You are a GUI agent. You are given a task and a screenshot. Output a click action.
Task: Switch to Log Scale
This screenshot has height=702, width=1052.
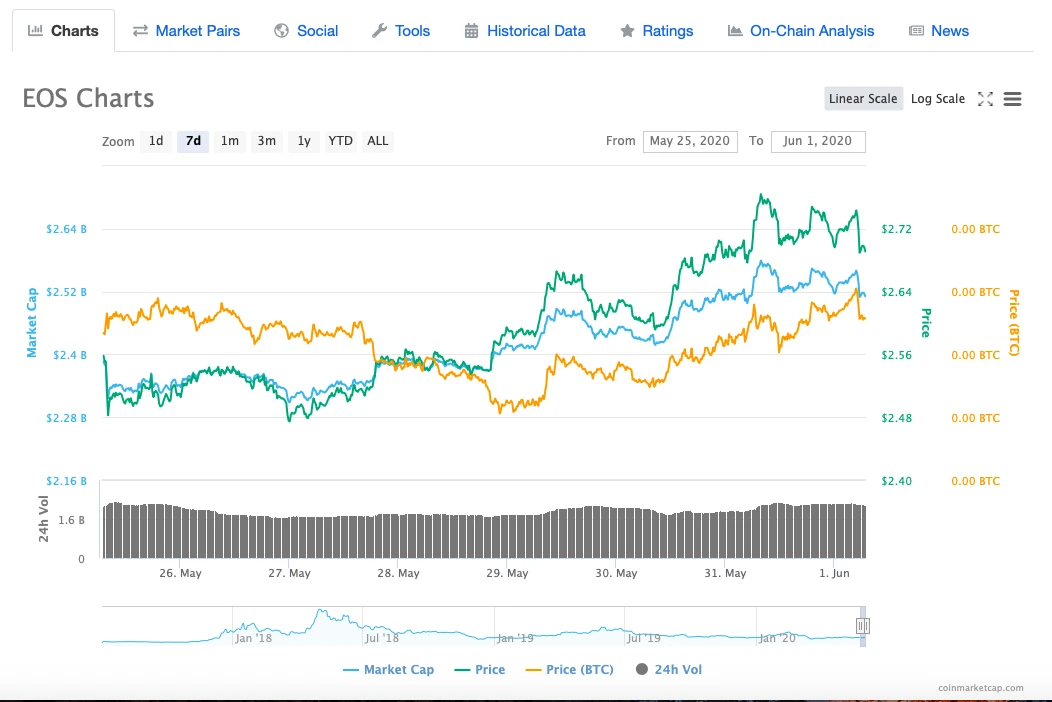coord(937,99)
